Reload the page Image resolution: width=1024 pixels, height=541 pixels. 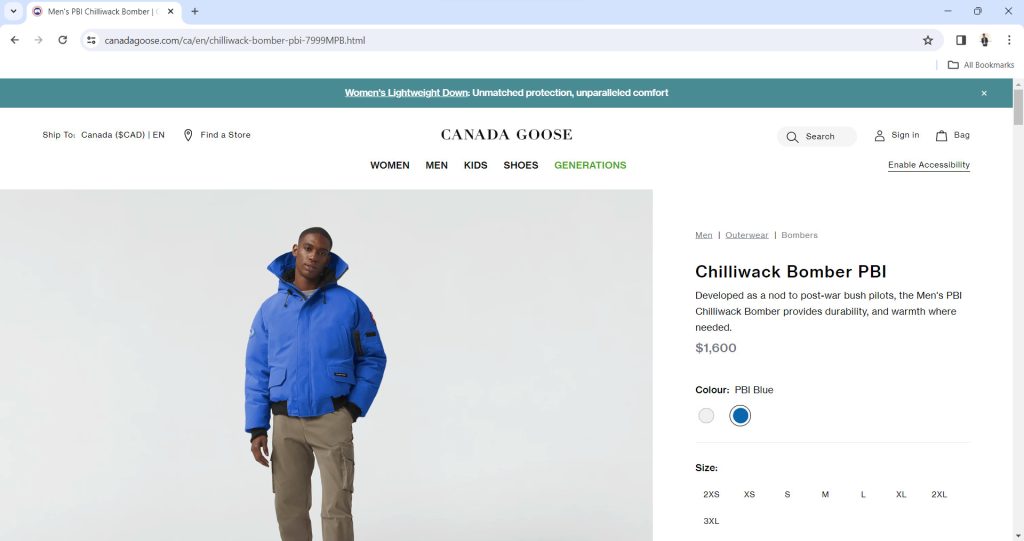(63, 40)
